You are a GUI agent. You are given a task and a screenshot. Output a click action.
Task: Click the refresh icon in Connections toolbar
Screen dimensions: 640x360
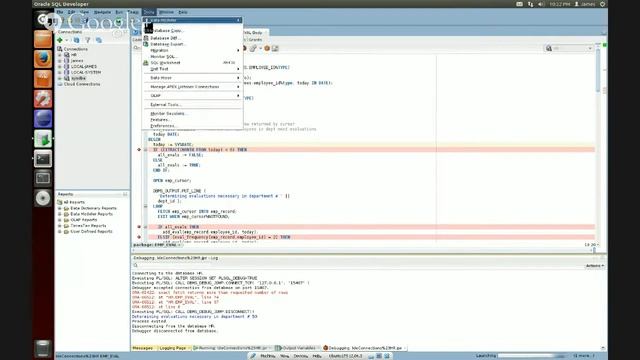[76, 40]
